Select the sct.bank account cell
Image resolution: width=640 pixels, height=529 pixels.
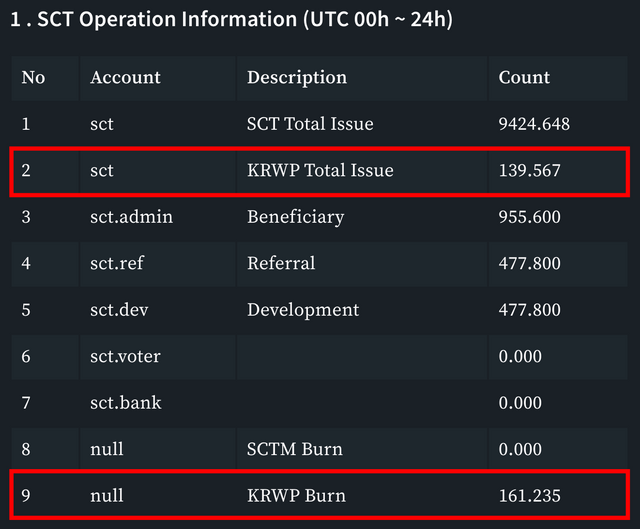click(126, 403)
